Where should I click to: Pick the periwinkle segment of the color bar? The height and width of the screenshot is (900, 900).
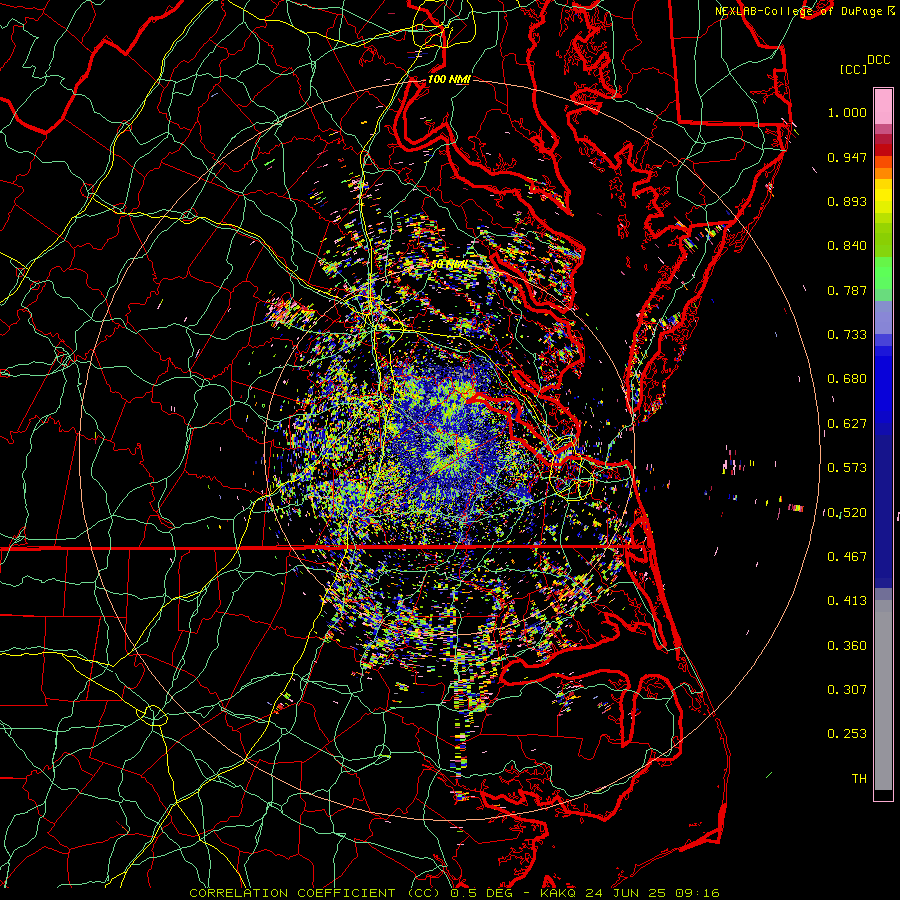point(883,317)
